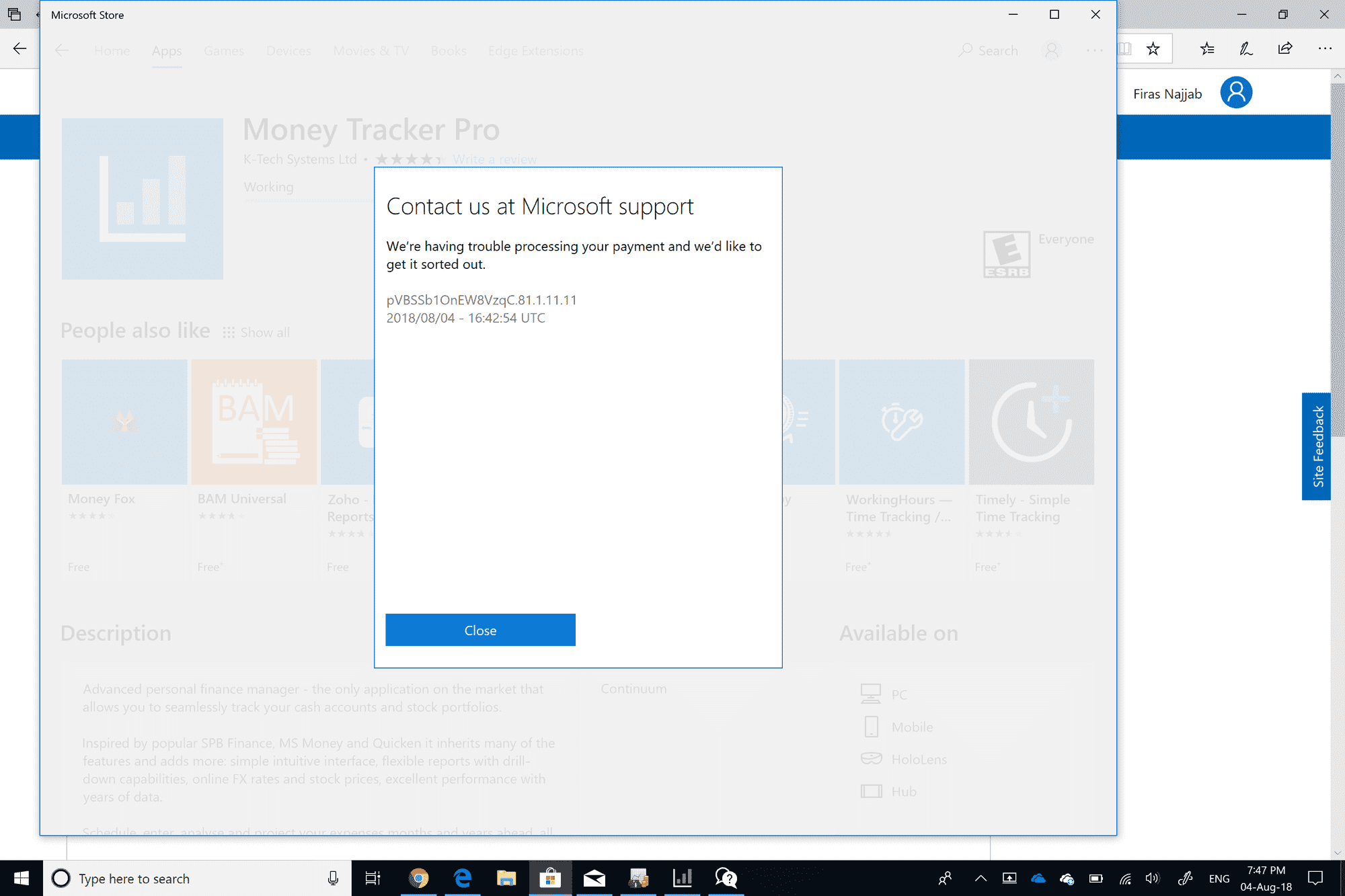Toggle Edge reading view book icon
The height and width of the screenshot is (896, 1345).
(x=1124, y=48)
